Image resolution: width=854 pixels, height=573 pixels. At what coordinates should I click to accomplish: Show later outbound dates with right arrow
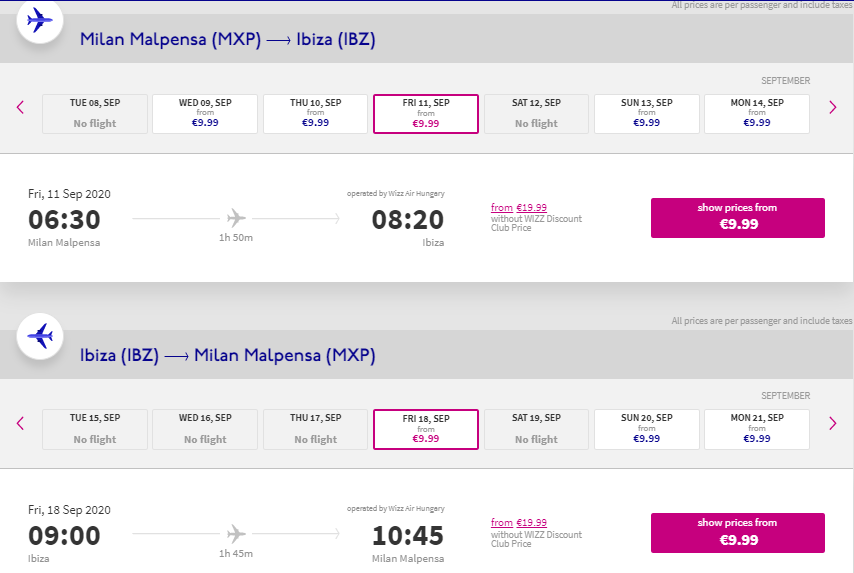[x=832, y=108]
